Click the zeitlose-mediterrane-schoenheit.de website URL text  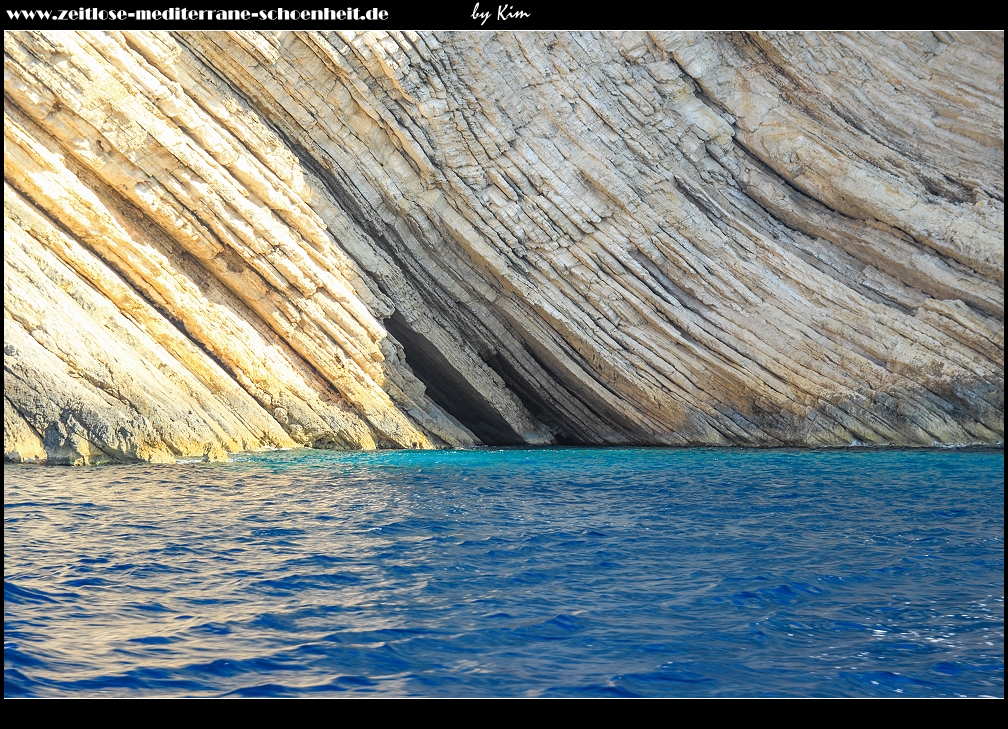(x=197, y=14)
